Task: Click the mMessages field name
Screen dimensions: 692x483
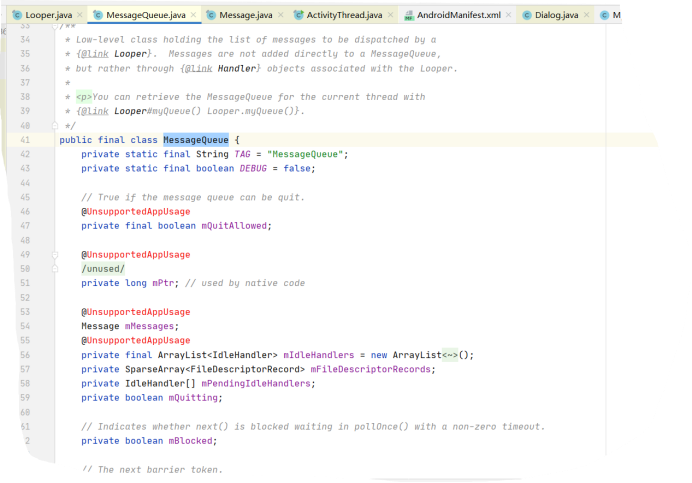Action: click(x=149, y=326)
